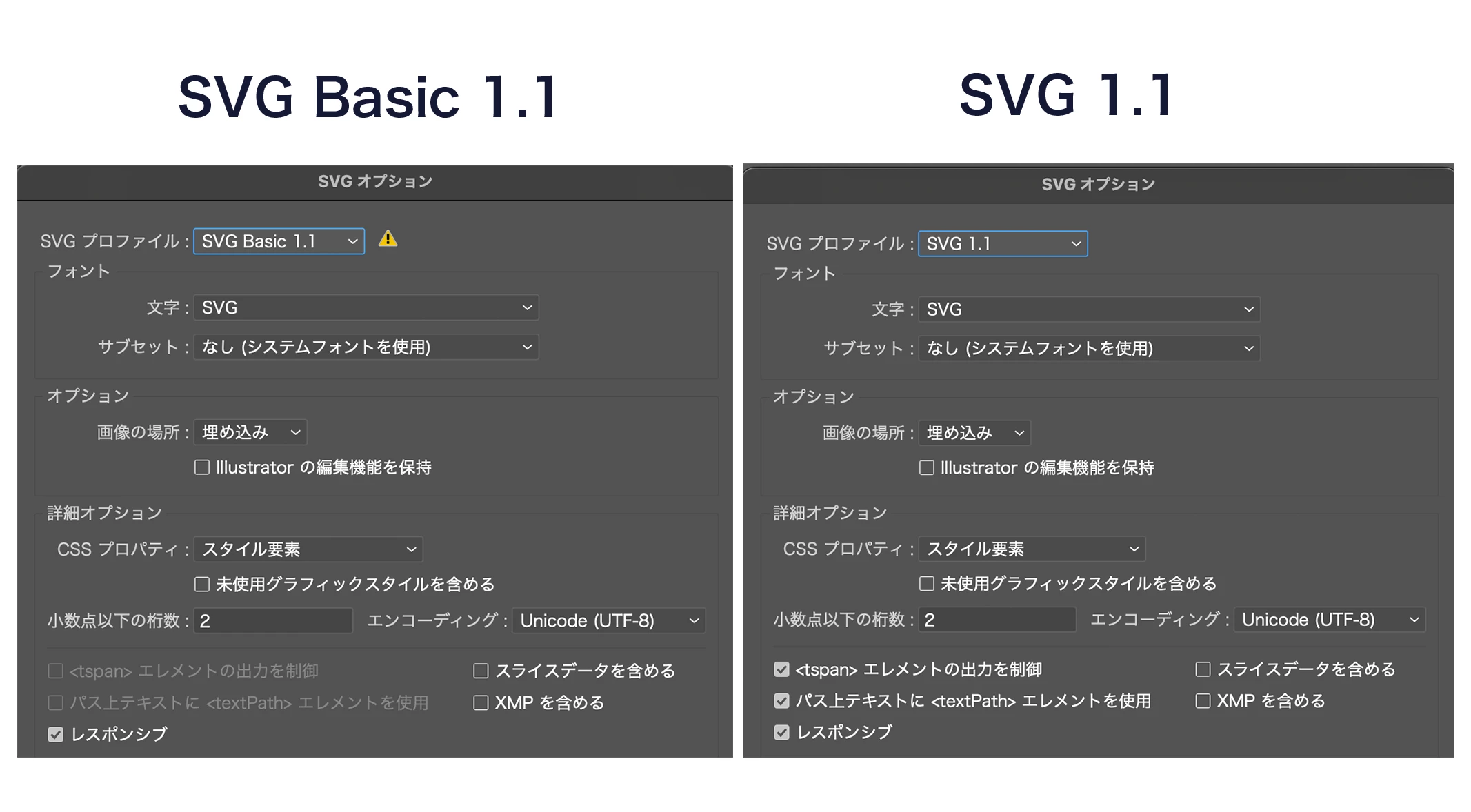Uncheck right <textPath> エレメントを使用 checkbox

click(x=781, y=701)
